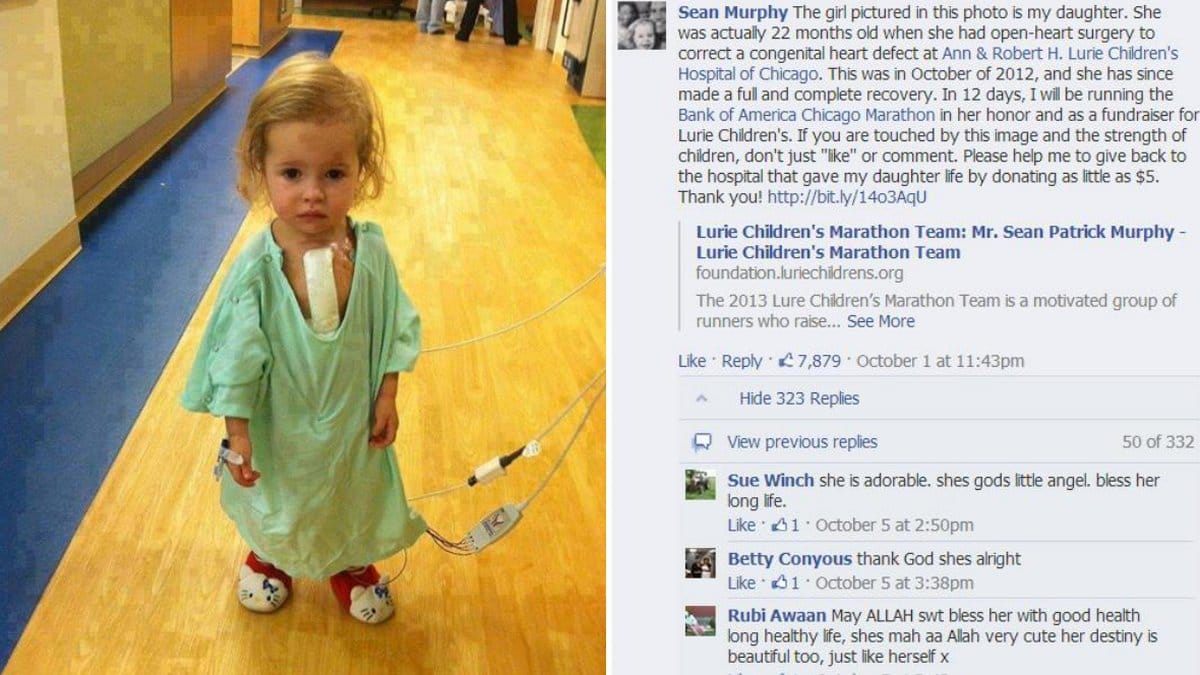The height and width of the screenshot is (675, 1200).
Task: Collapse thread via Hide 323 Replies
Action: tap(799, 398)
